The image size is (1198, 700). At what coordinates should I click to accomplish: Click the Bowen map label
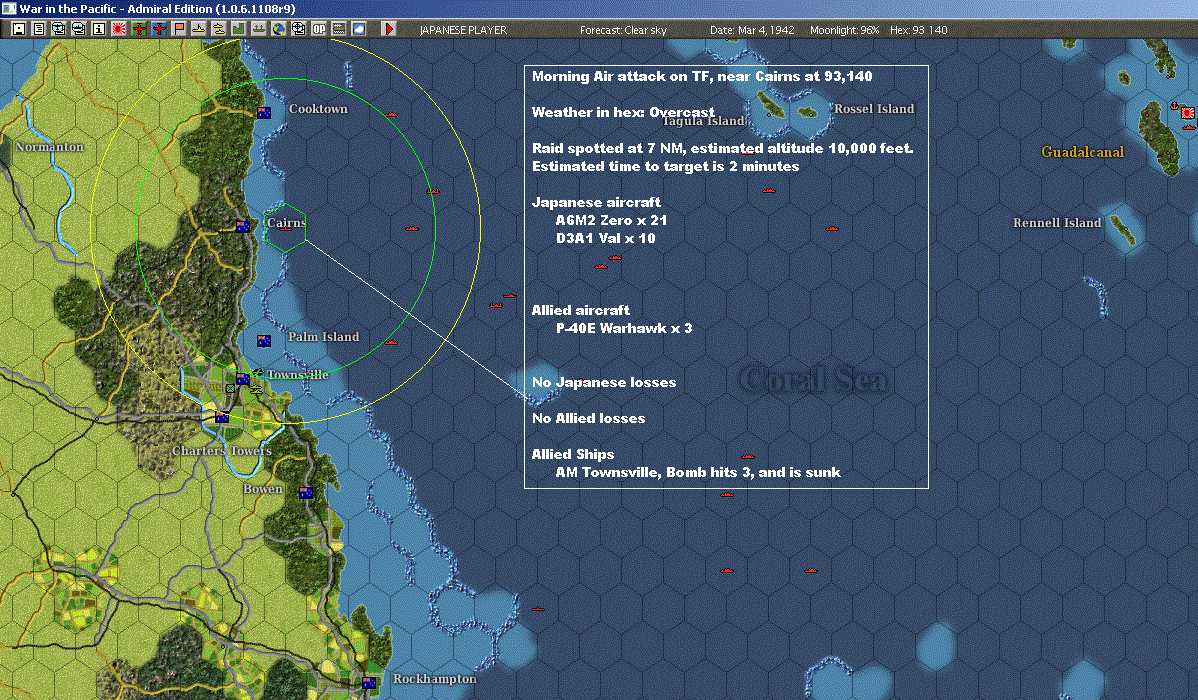click(263, 488)
